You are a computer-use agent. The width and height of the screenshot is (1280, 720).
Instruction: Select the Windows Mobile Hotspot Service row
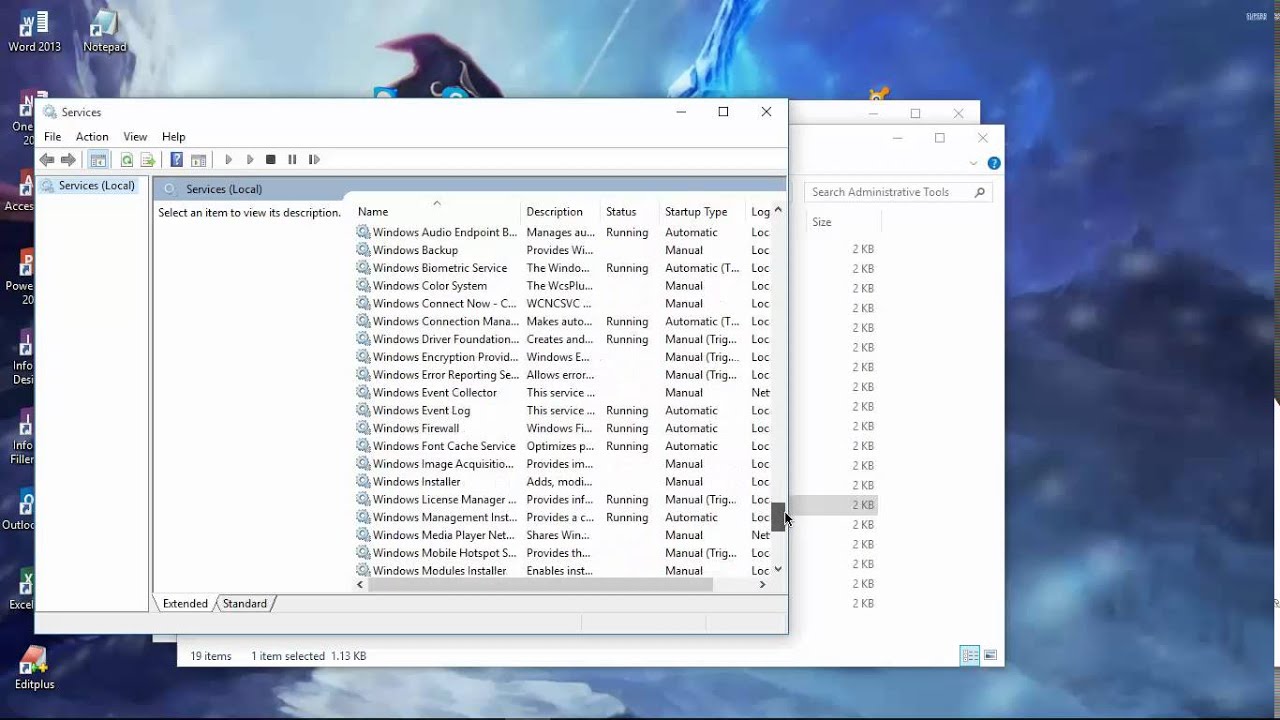[x=562, y=553]
